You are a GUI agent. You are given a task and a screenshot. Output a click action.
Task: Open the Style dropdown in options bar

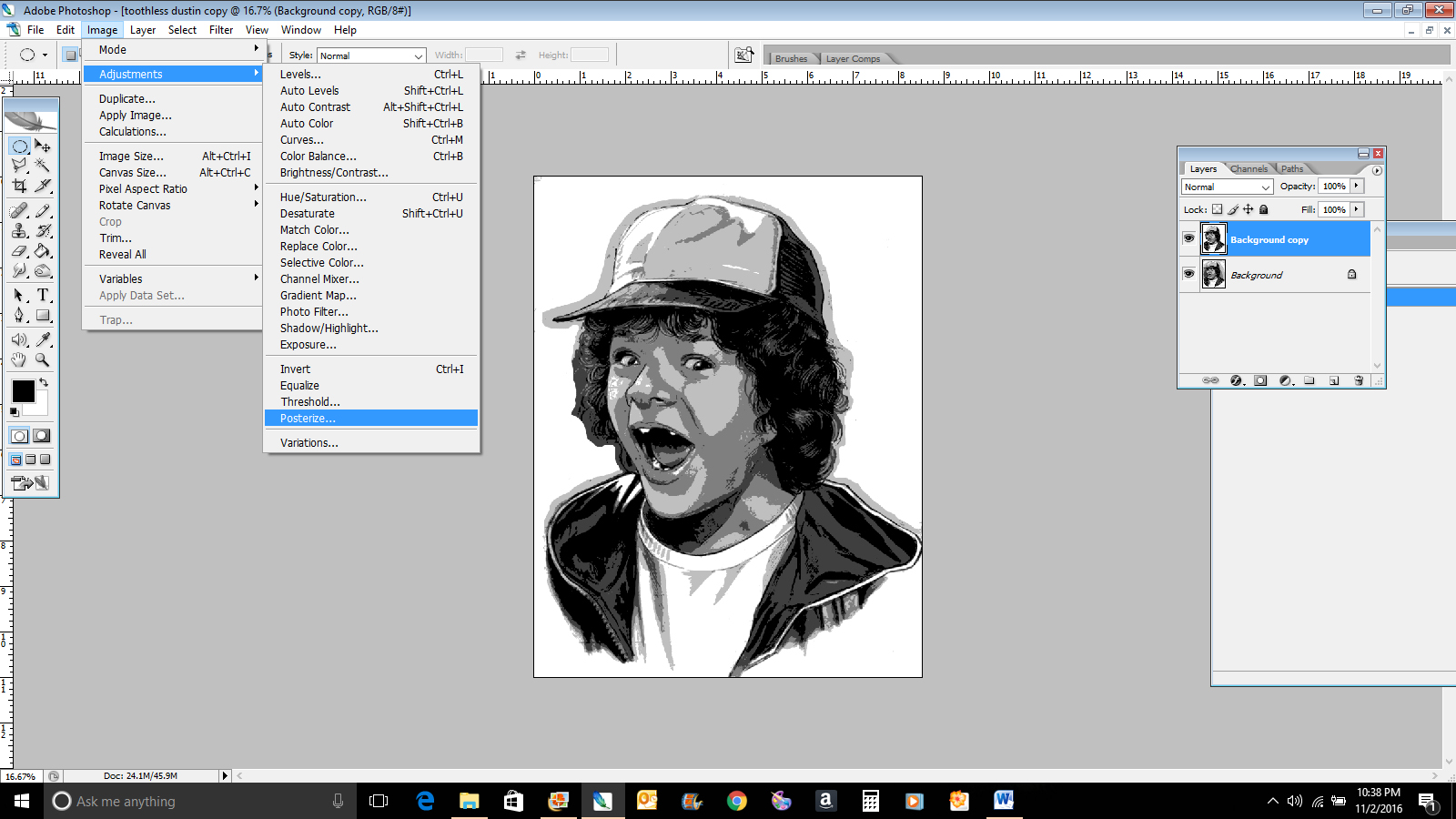coord(371,56)
